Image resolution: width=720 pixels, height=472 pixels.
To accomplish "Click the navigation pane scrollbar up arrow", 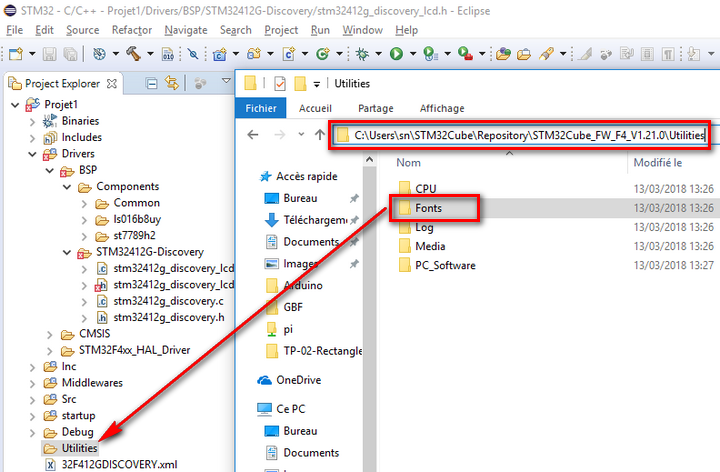I will tap(369, 160).
